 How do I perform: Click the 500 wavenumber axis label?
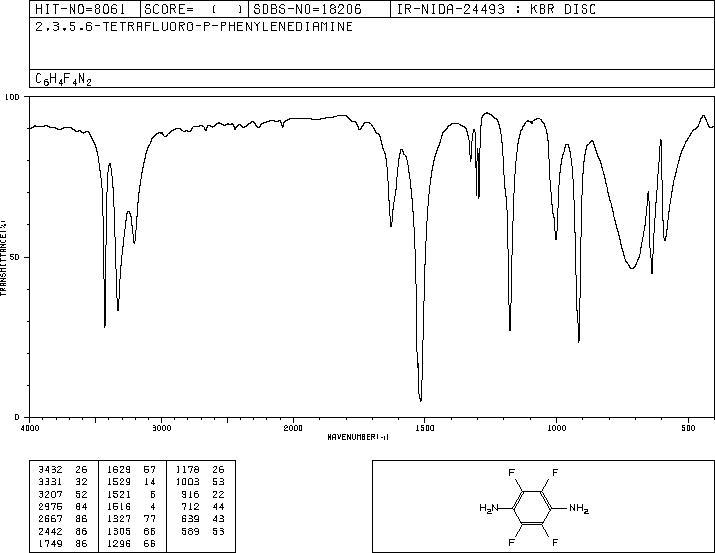pyautogui.click(x=689, y=428)
